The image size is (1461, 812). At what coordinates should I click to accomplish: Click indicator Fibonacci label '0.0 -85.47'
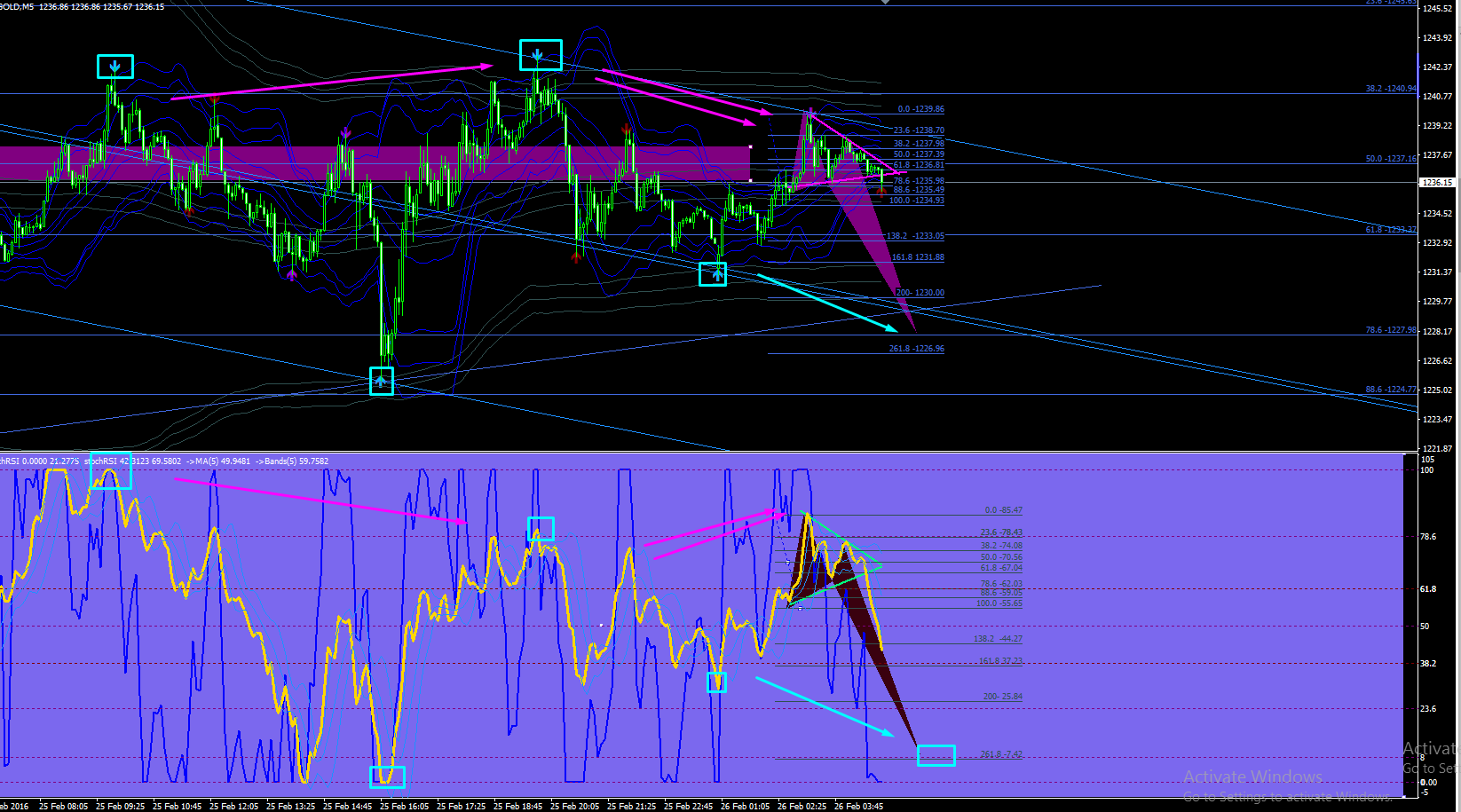(1004, 510)
